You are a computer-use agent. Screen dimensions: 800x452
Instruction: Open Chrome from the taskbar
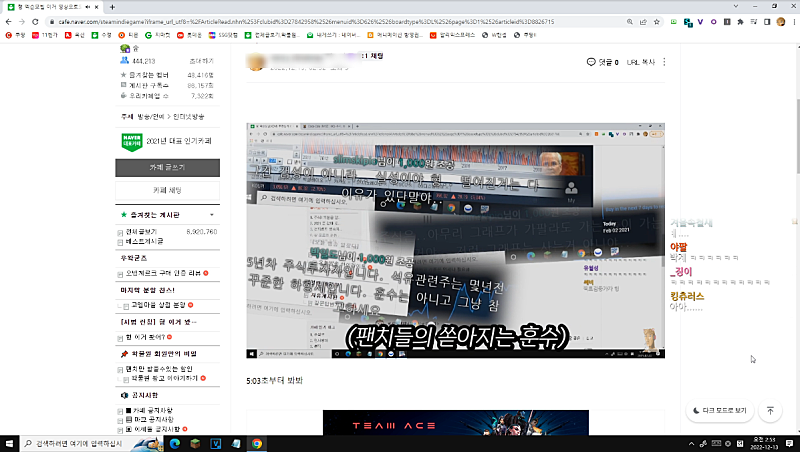tap(257, 442)
